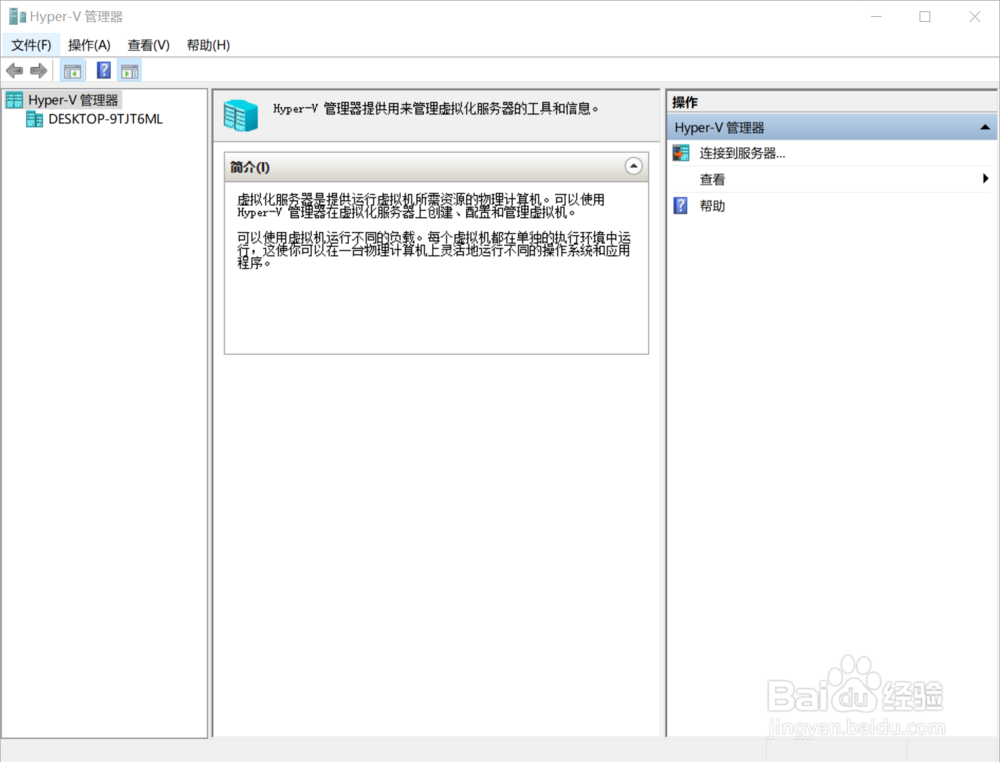Click the server icon beside DESKTOP-9TJT6ML

tap(33, 119)
